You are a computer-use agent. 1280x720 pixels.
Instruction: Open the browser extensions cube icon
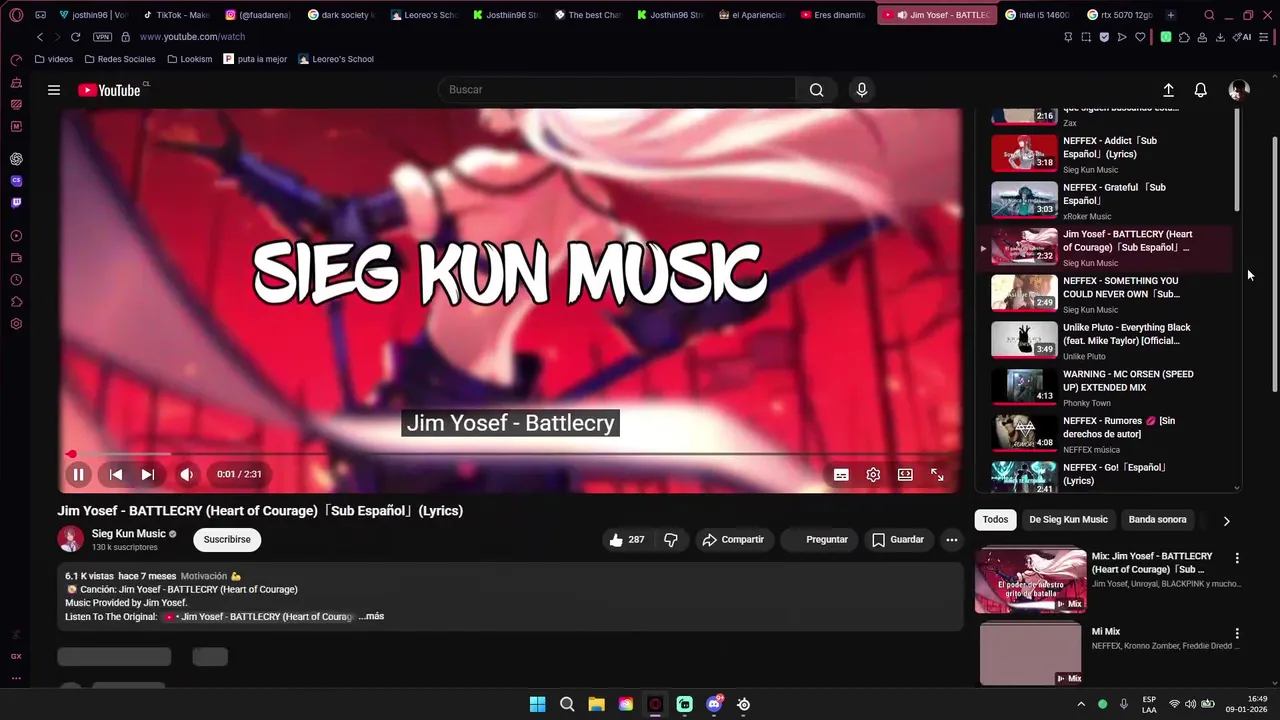click(x=1184, y=37)
